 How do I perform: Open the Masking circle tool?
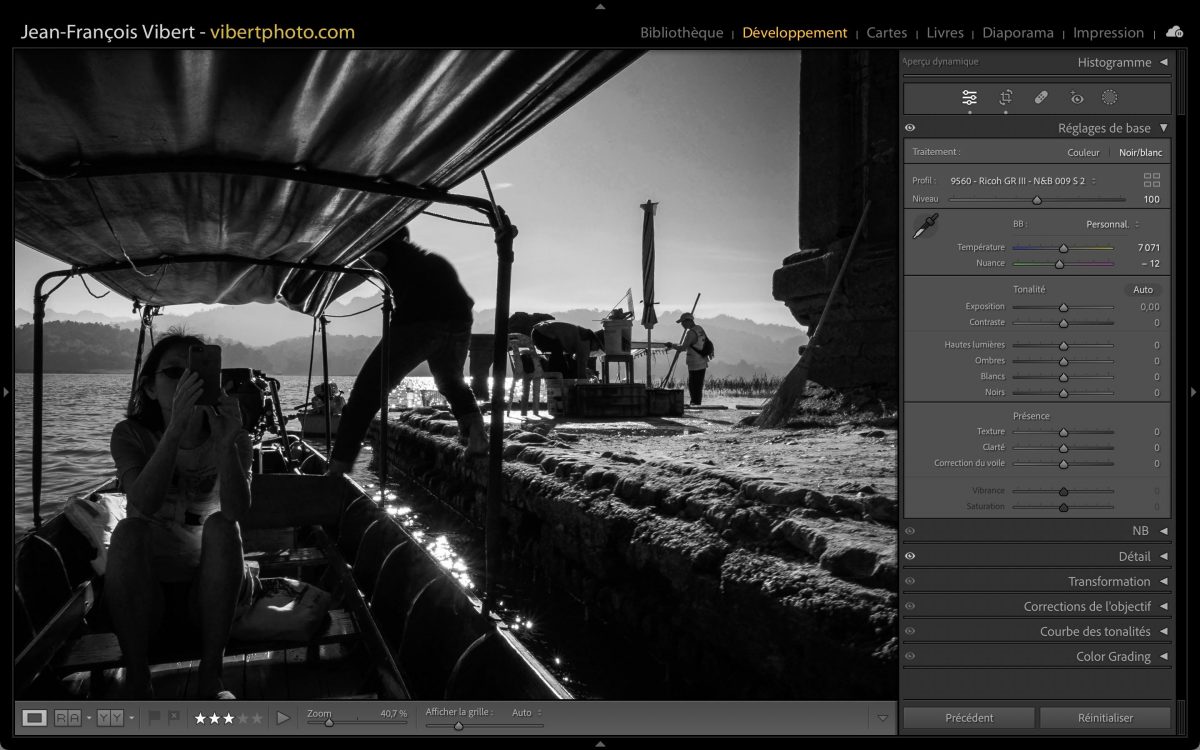1109,98
